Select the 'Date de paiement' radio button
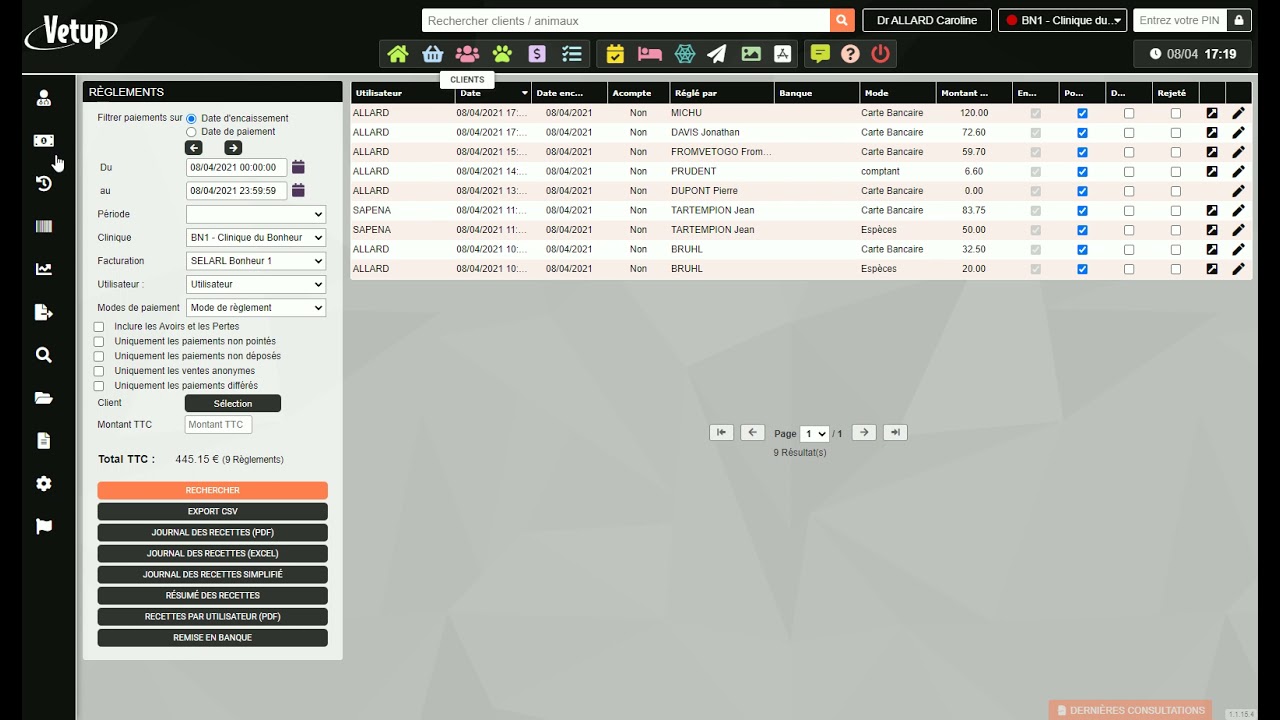 pos(191,132)
